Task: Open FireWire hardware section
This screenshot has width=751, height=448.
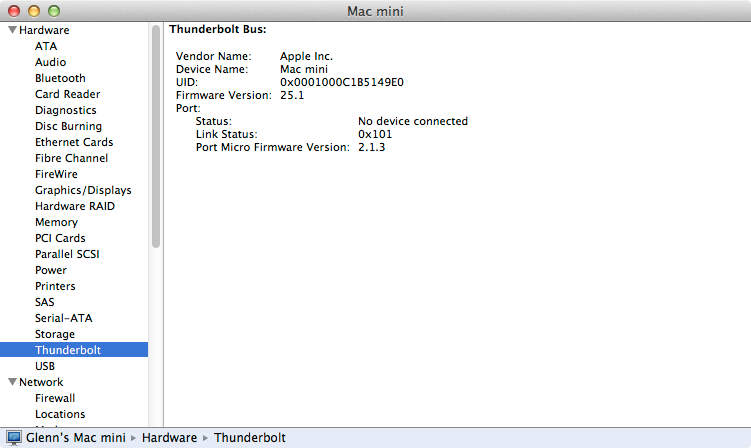Action: pyautogui.click(x=56, y=174)
